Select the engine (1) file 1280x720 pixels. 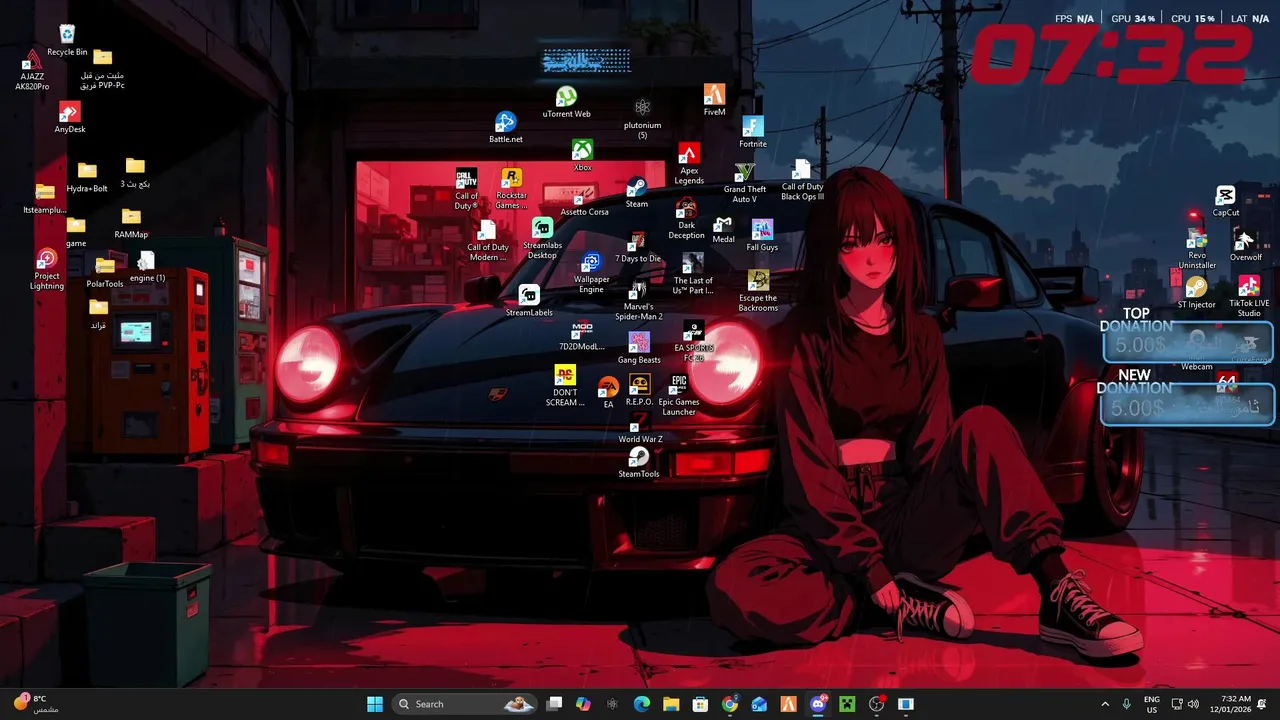(147, 267)
